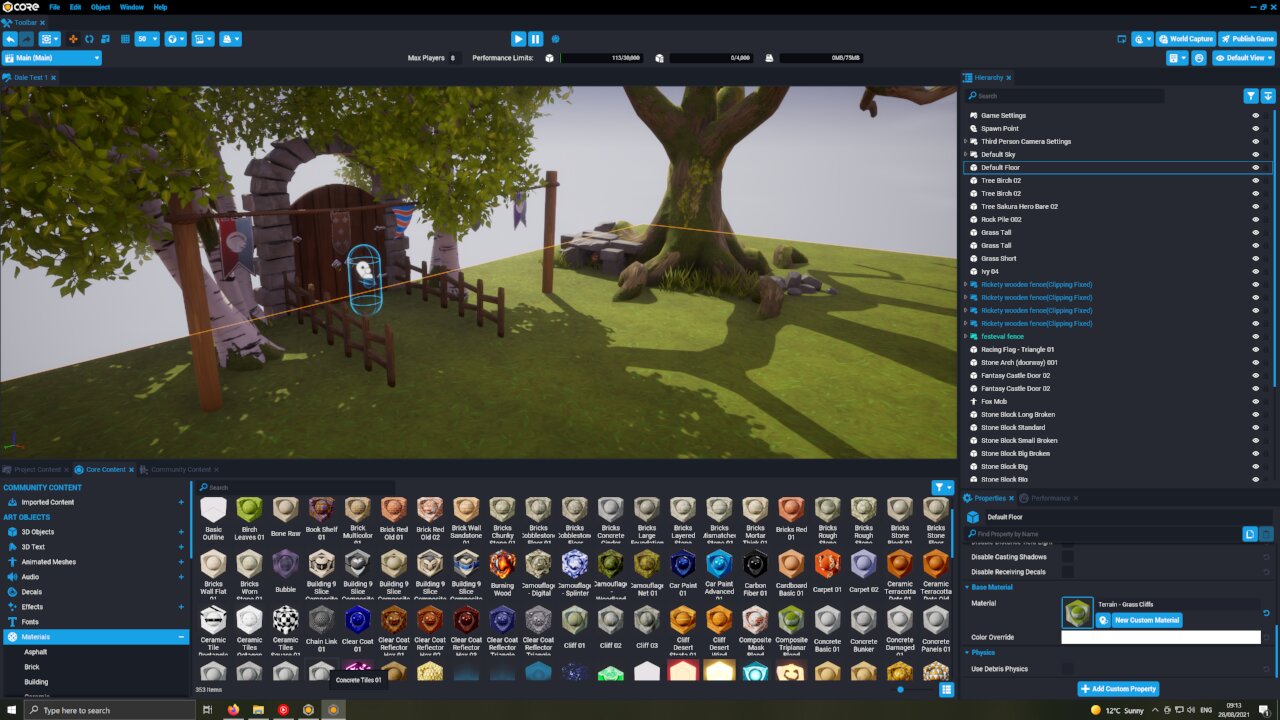Click the smiley face icon beside Default View
Screen dimensions: 1280x720
click(1199, 58)
